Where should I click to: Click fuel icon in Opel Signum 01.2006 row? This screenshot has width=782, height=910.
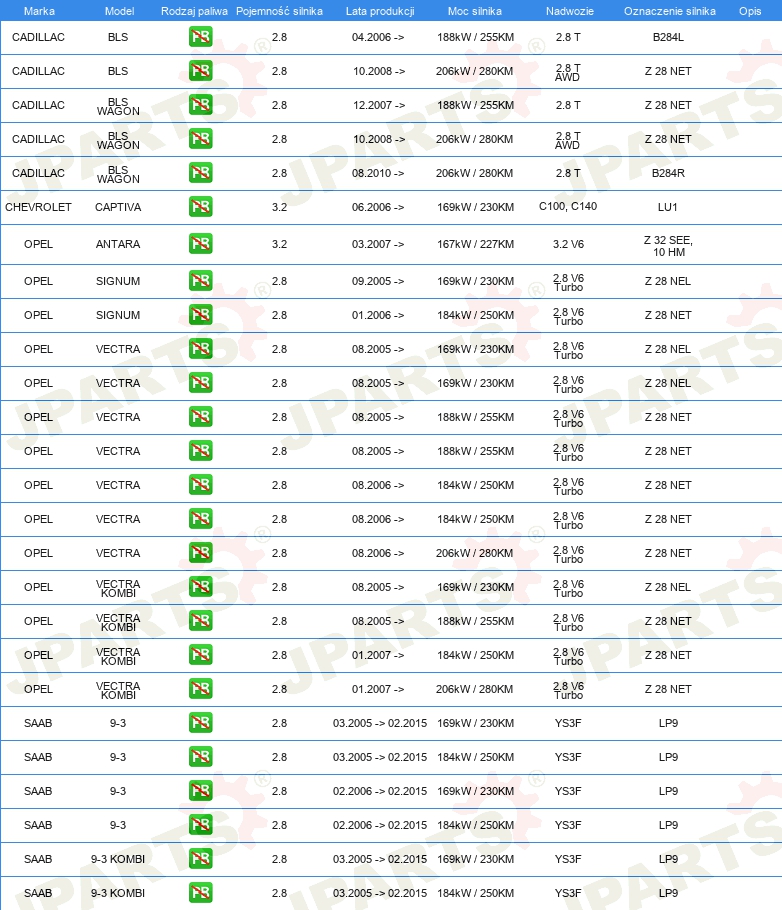click(200, 315)
